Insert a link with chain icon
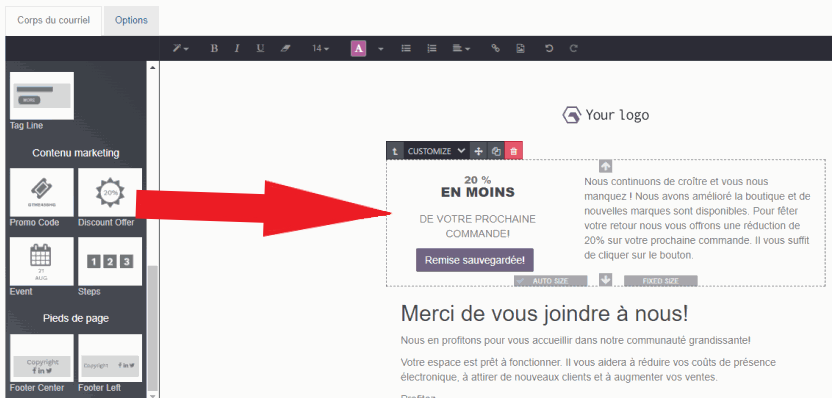832x399 pixels. point(495,48)
